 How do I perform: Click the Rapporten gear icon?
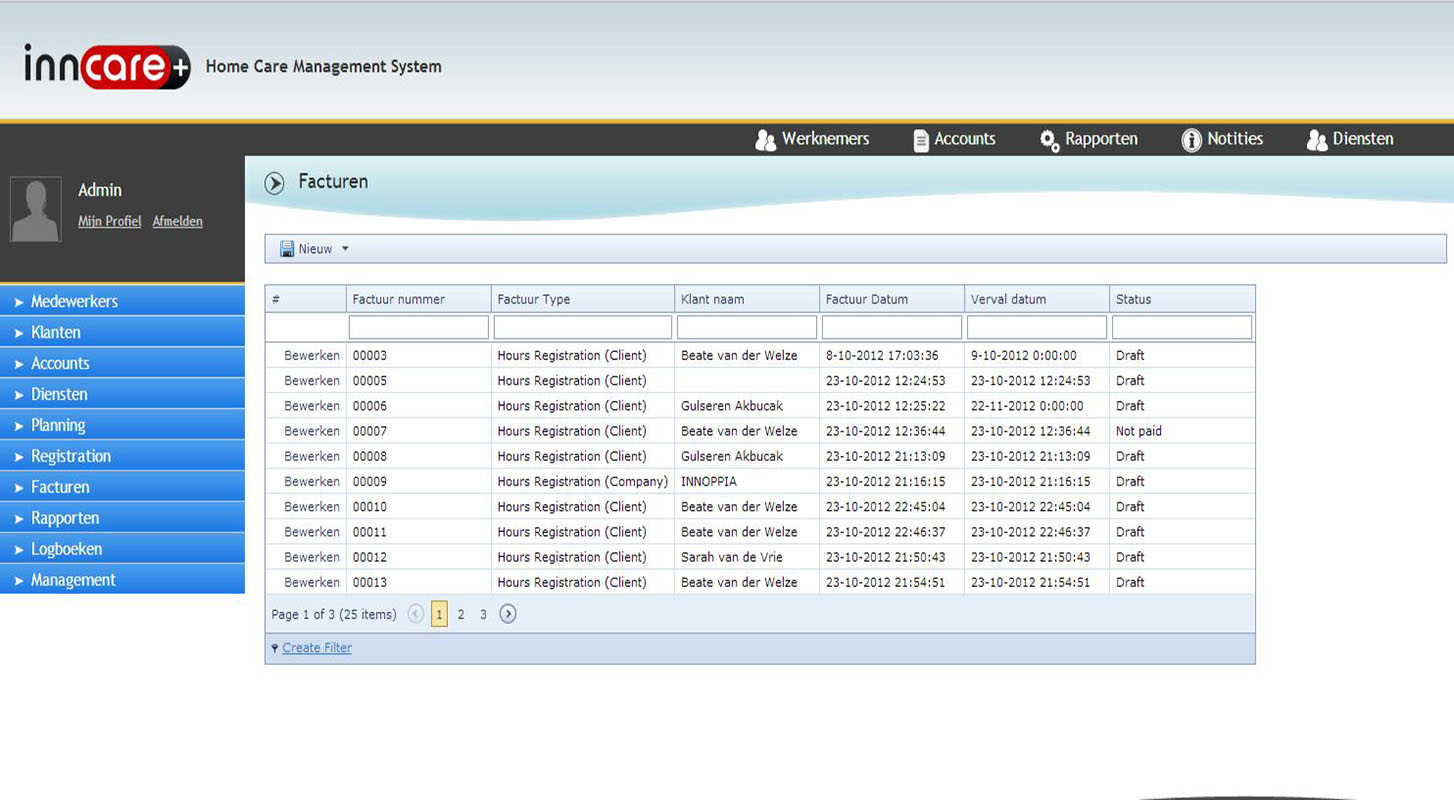[x=1049, y=140]
